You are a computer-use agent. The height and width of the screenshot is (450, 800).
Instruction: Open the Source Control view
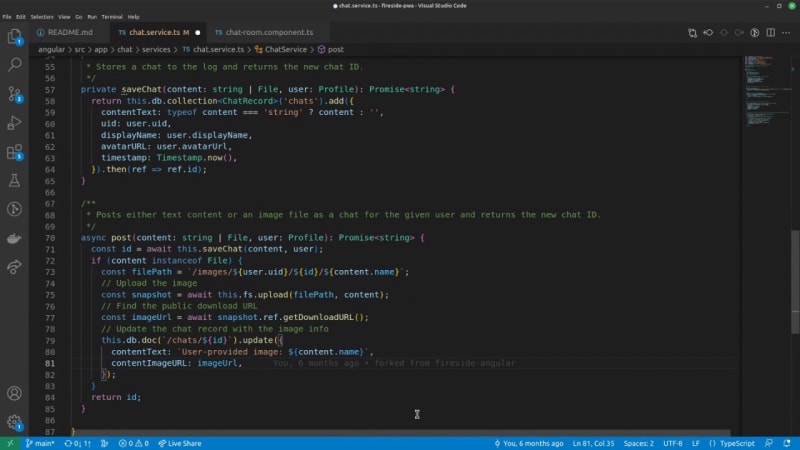(14, 94)
